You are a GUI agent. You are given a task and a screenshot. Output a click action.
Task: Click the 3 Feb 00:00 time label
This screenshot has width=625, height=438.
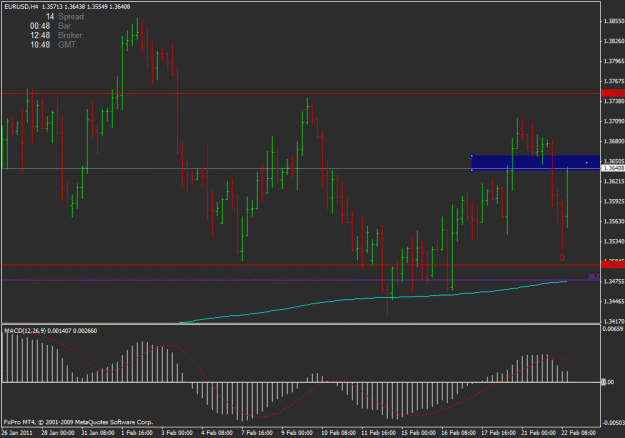pos(177,433)
